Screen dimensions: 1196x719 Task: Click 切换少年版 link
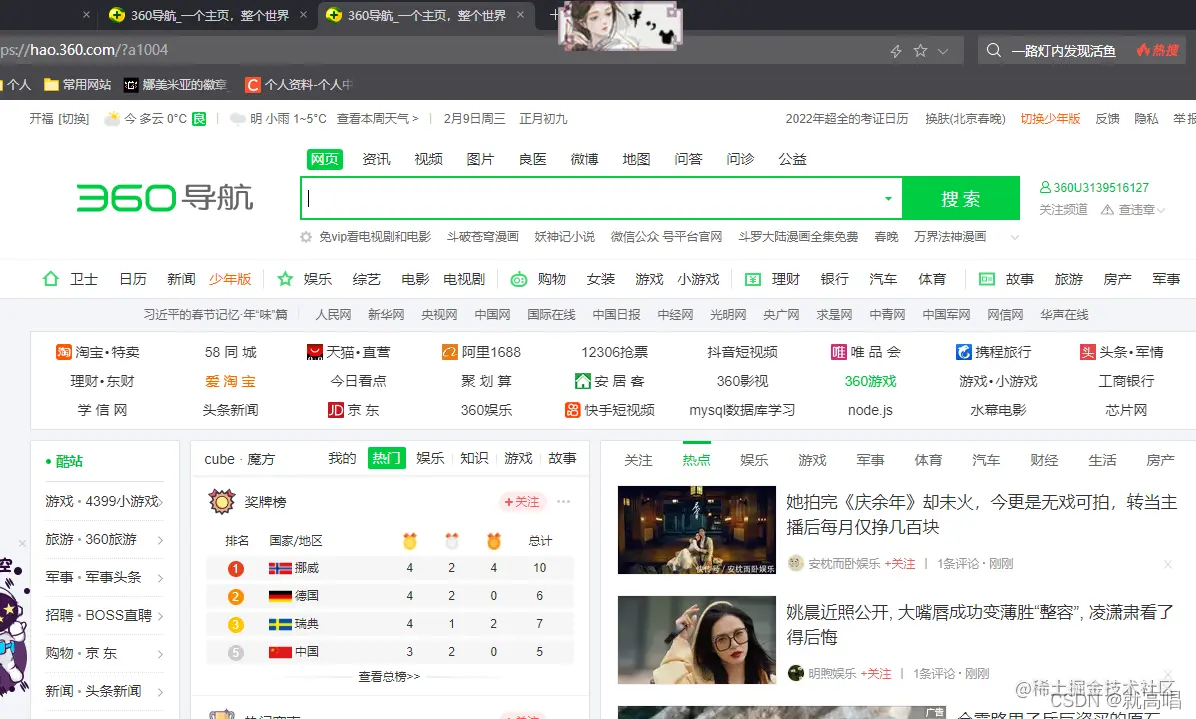[x=1050, y=118]
